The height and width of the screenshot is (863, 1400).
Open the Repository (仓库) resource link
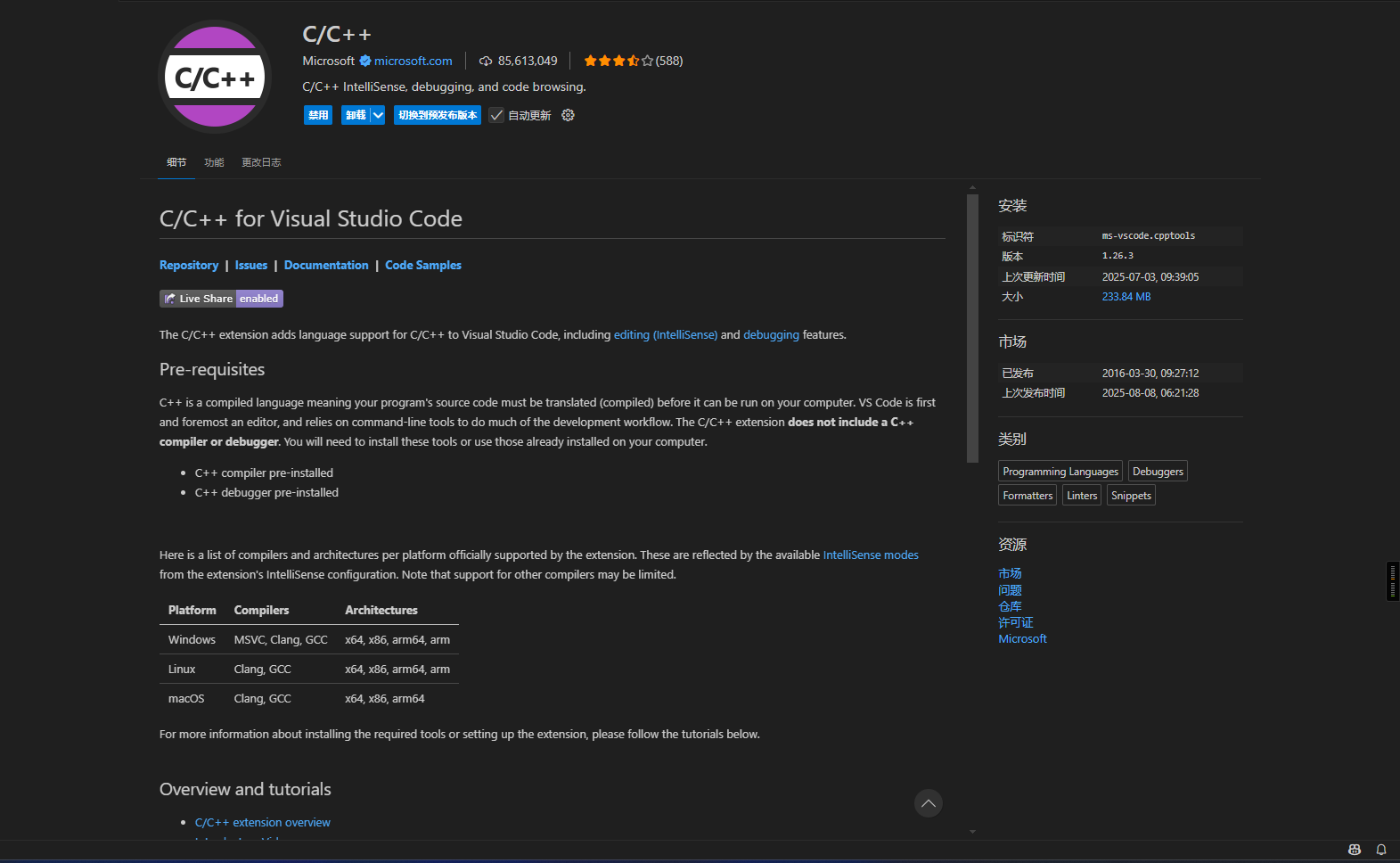(1010, 606)
